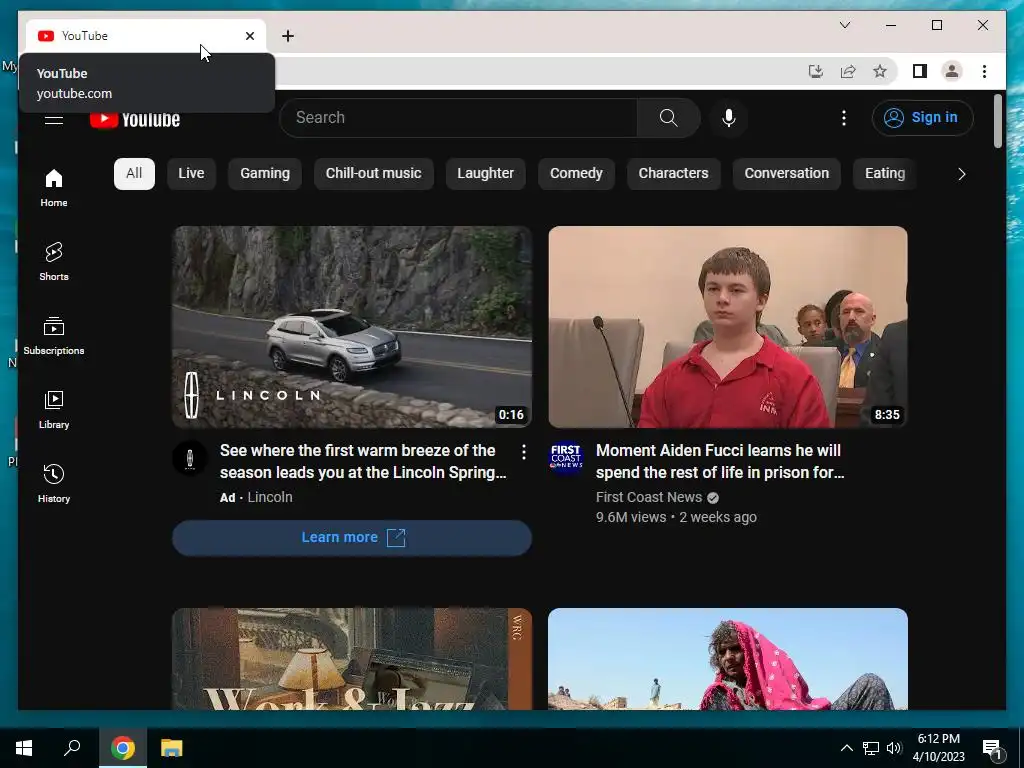Open the volume tray icon
This screenshot has width=1024, height=768.
(x=894, y=748)
